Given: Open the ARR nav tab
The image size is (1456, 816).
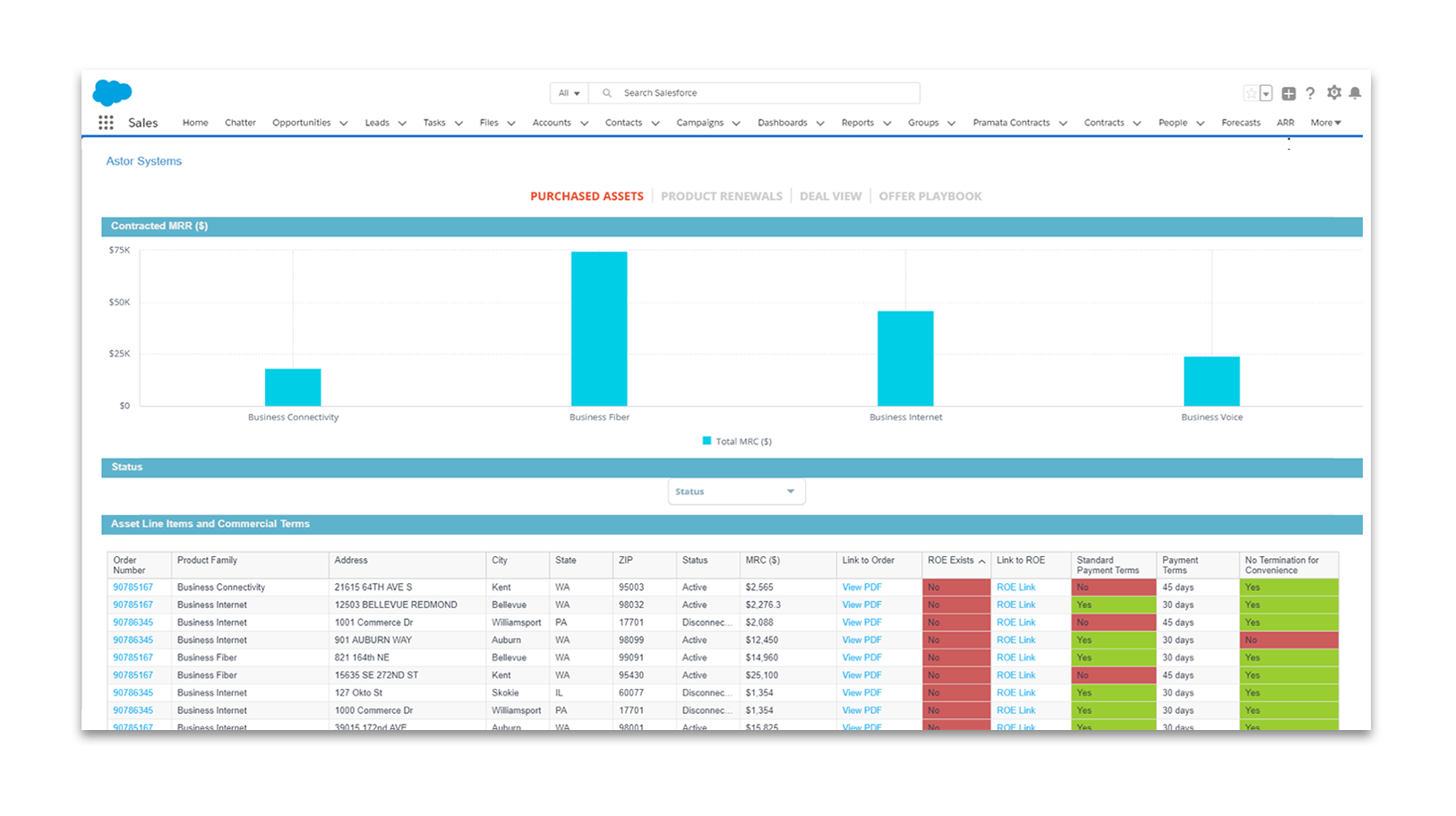Looking at the screenshot, I should 1286,123.
